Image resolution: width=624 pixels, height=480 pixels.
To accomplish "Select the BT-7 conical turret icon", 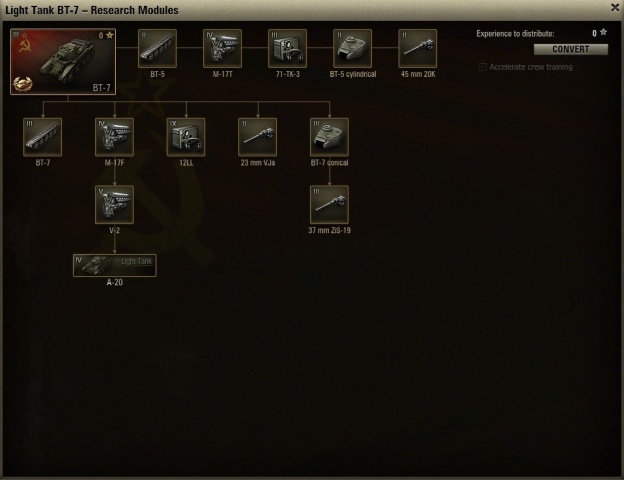I will click(330, 137).
